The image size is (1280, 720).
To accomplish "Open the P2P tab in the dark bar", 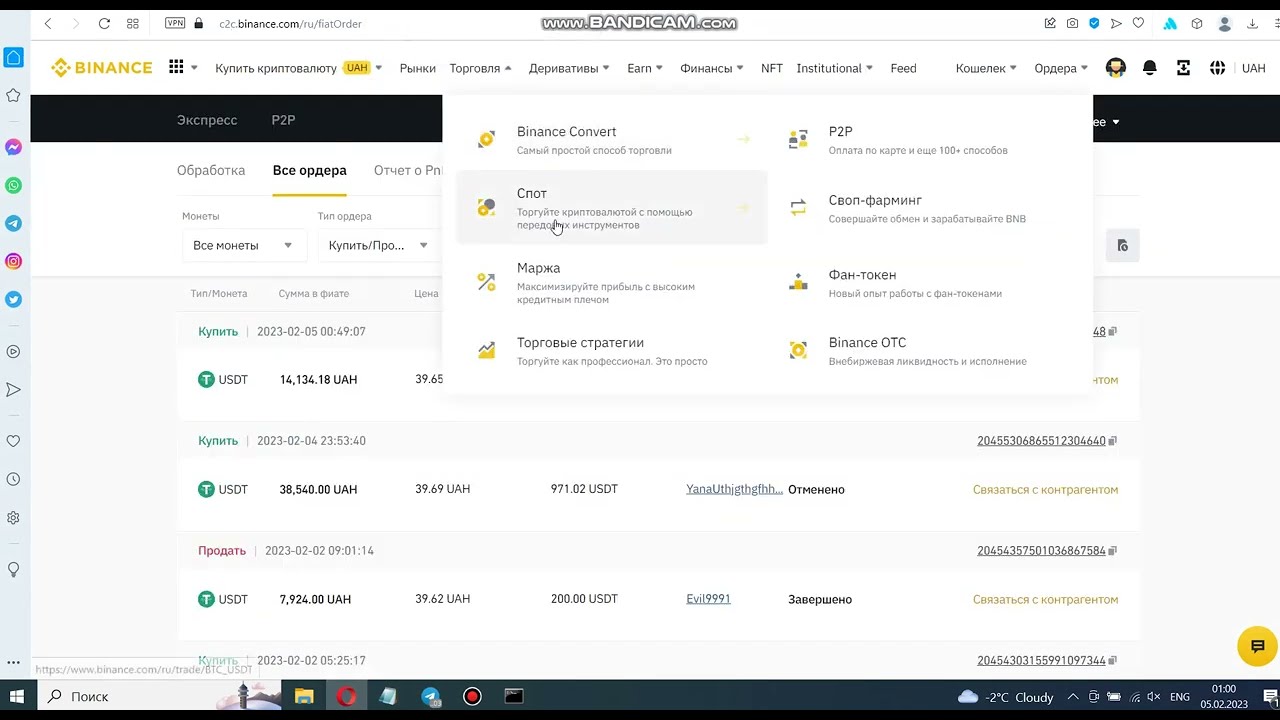I will point(283,120).
